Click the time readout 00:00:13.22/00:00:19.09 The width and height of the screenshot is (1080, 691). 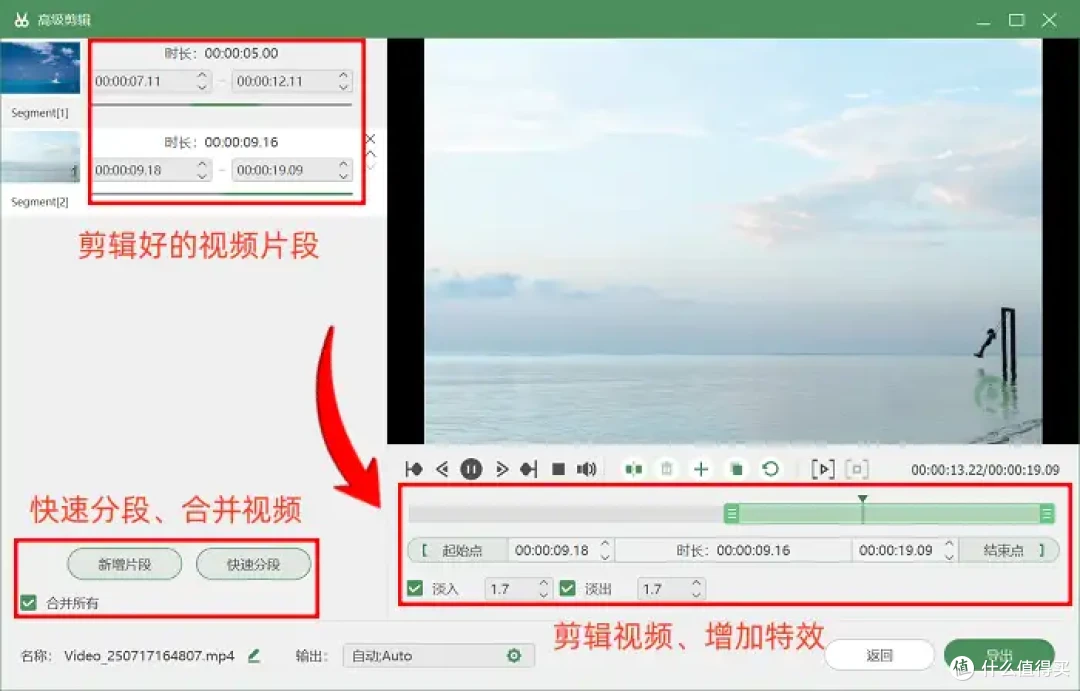[985, 470]
